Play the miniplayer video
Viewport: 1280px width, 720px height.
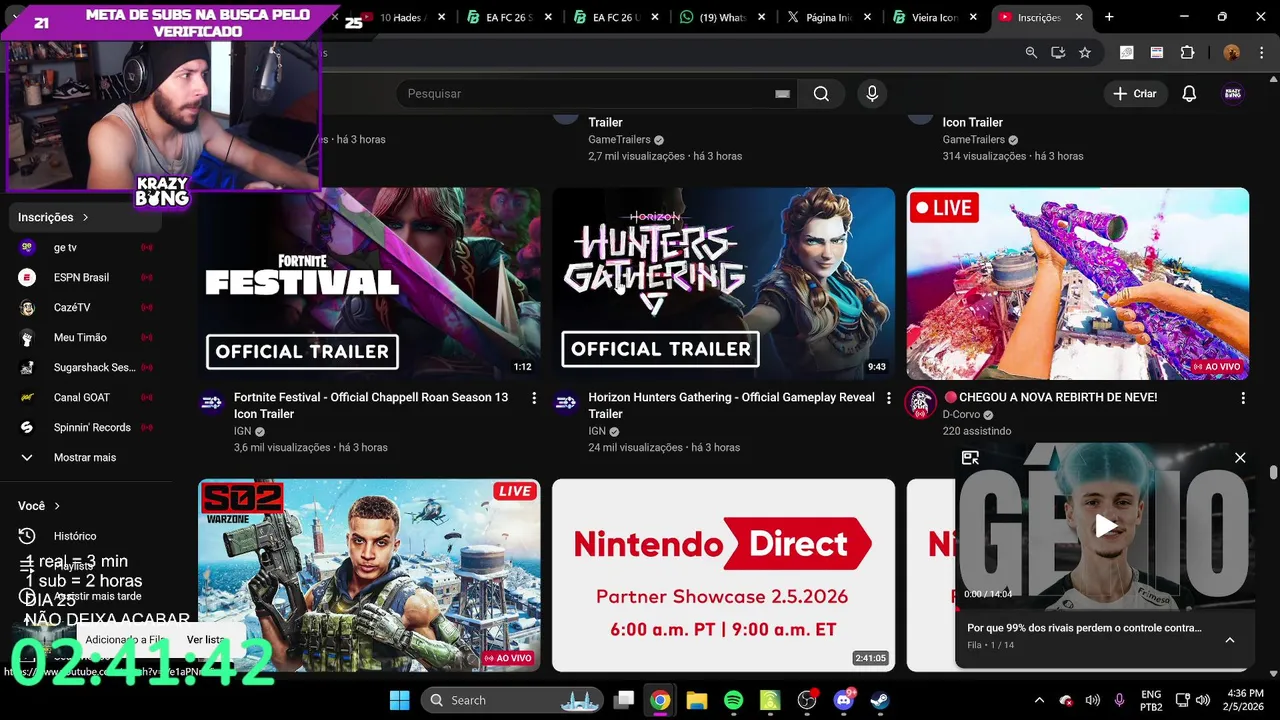click(1105, 526)
